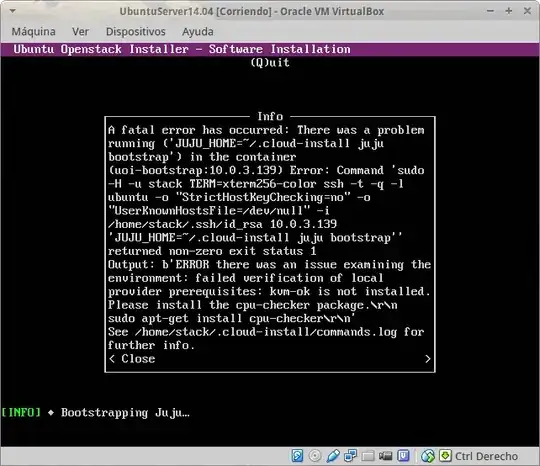The height and width of the screenshot is (466, 540).
Task: Open the Dispositivos menu
Action: [136, 32]
